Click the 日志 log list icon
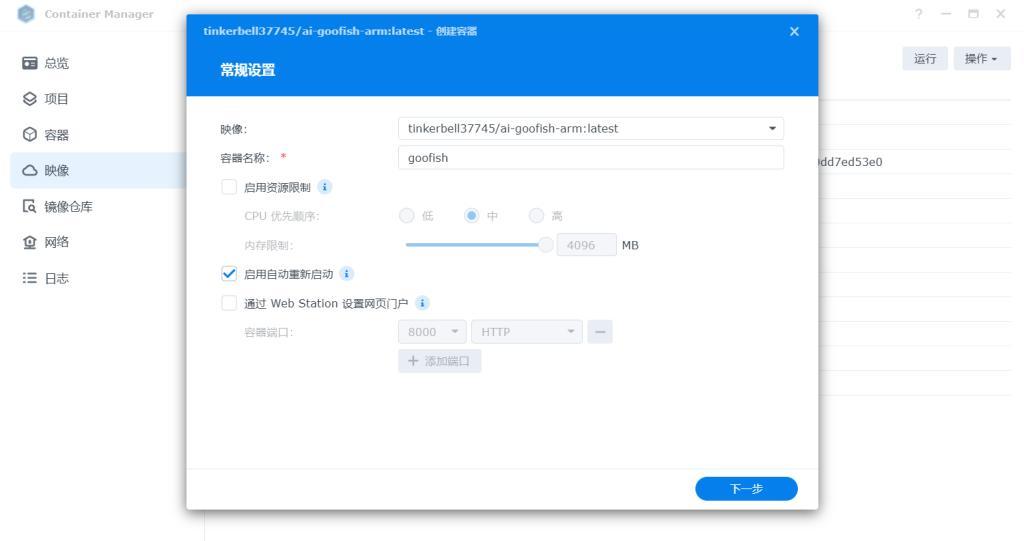The width and height of the screenshot is (1024, 541). [30, 278]
